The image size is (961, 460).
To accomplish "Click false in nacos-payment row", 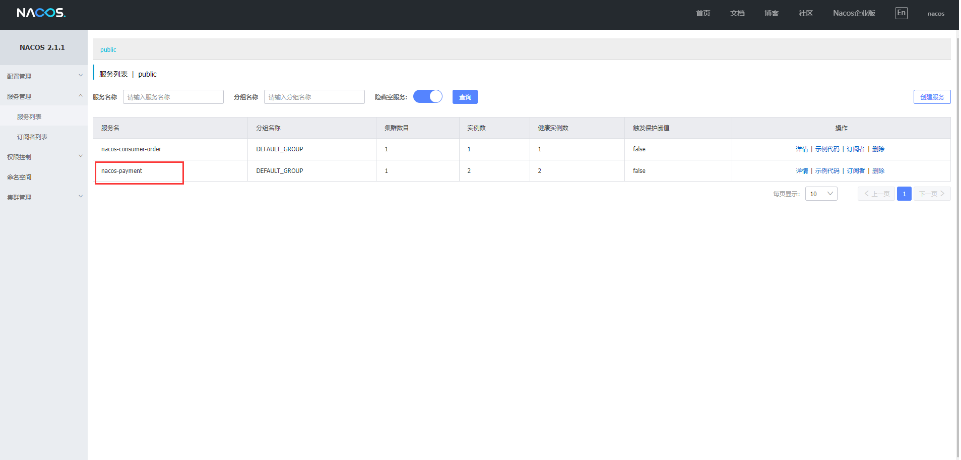I will 639,171.
